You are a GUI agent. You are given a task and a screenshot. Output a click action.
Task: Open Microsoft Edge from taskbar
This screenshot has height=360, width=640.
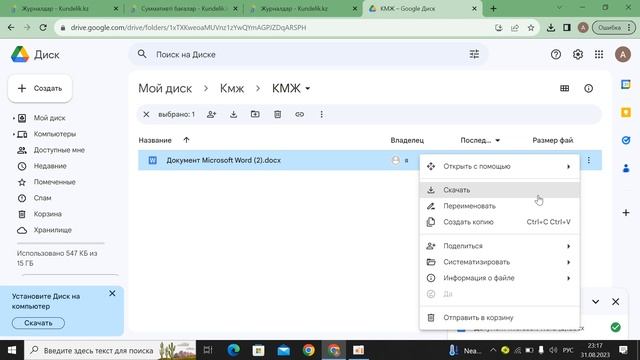(233, 350)
